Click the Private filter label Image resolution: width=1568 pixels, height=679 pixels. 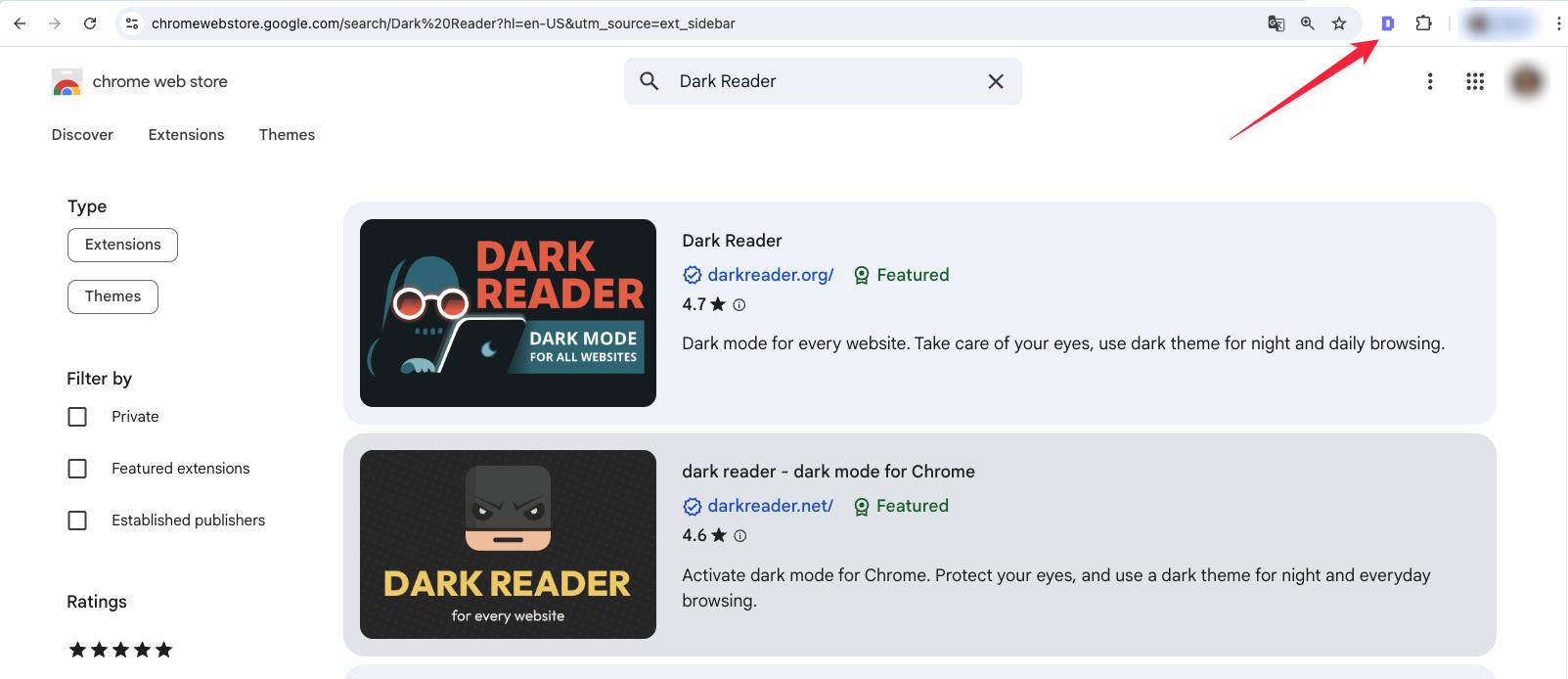pos(135,417)
